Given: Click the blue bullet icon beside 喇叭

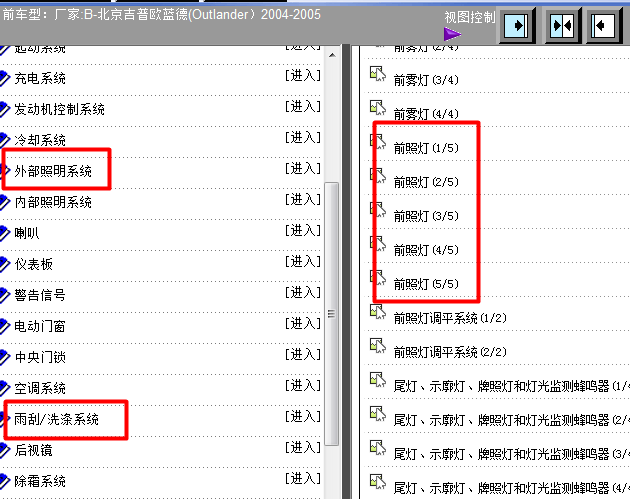Looking at the screenshot, I should coord(4,233).
